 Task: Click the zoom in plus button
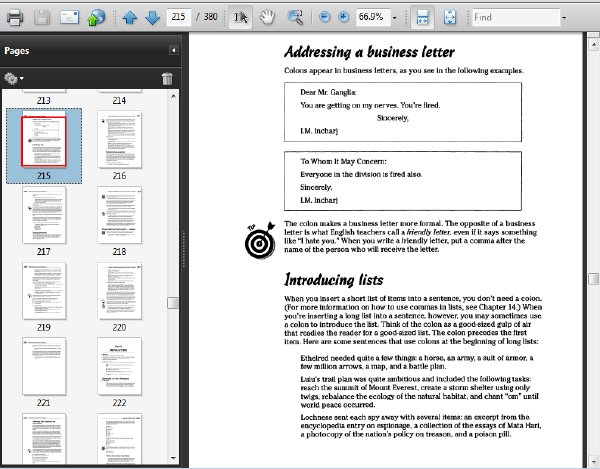coord(343,17)
